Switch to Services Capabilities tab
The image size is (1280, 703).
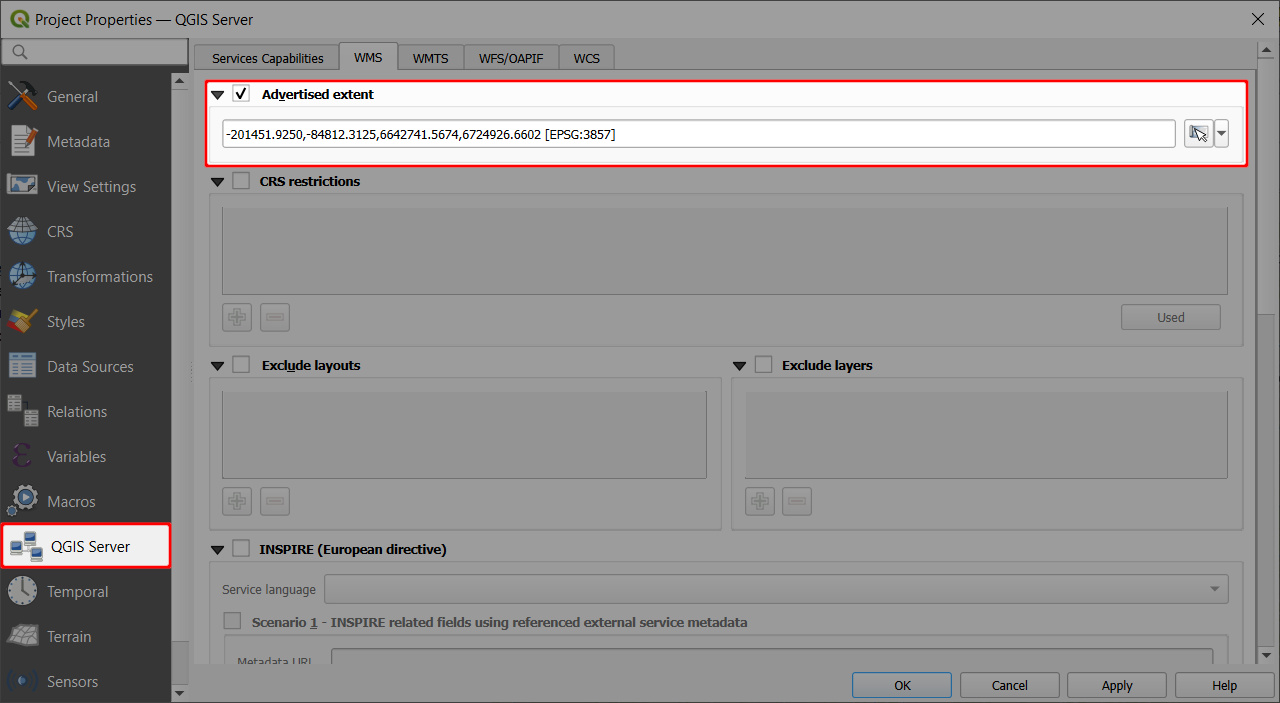click(x=268, y=58)
